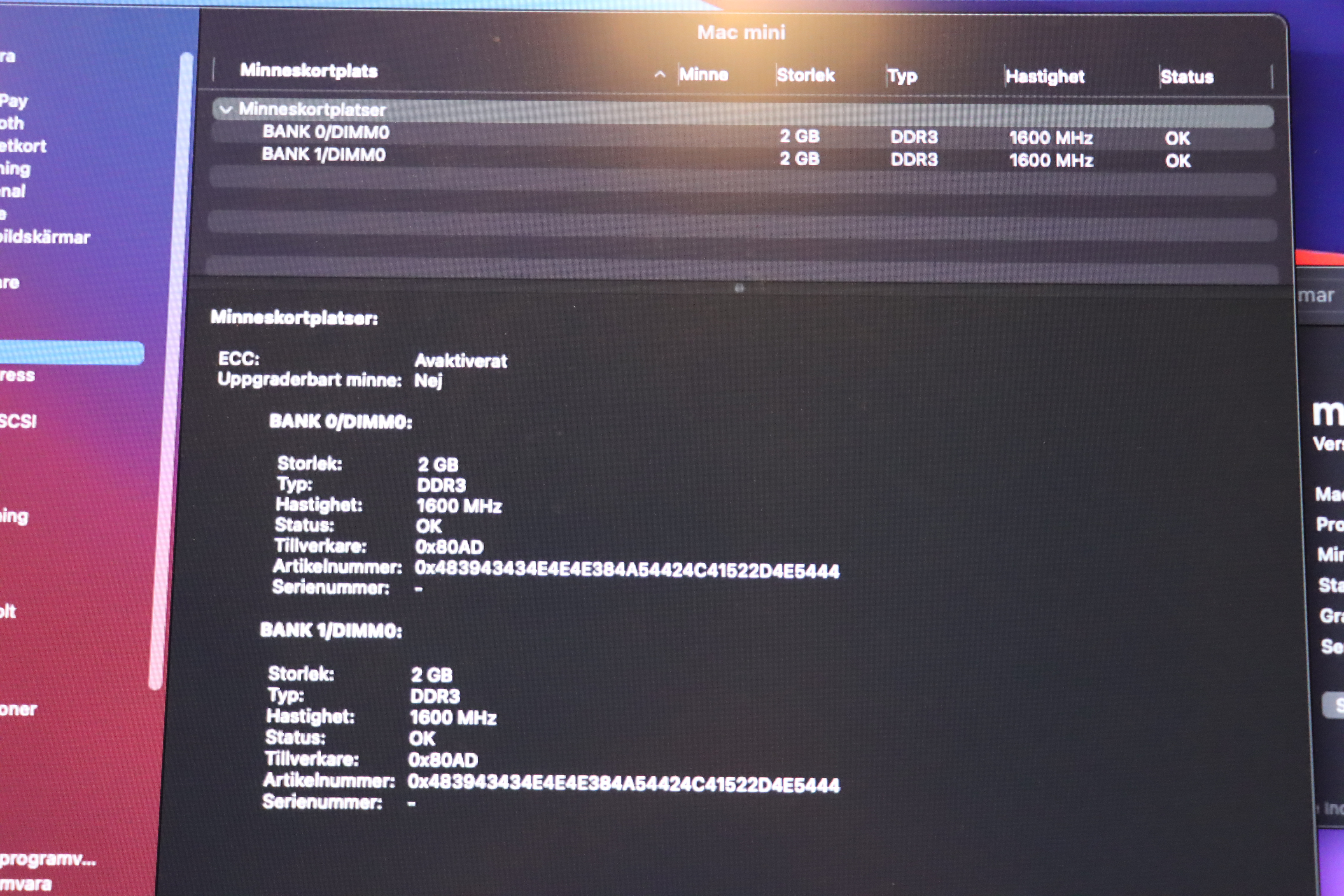Open the sidebar entry ending in 'Pay'
1344x896 pixels.
pyautogui.click(x=14, y=101)
